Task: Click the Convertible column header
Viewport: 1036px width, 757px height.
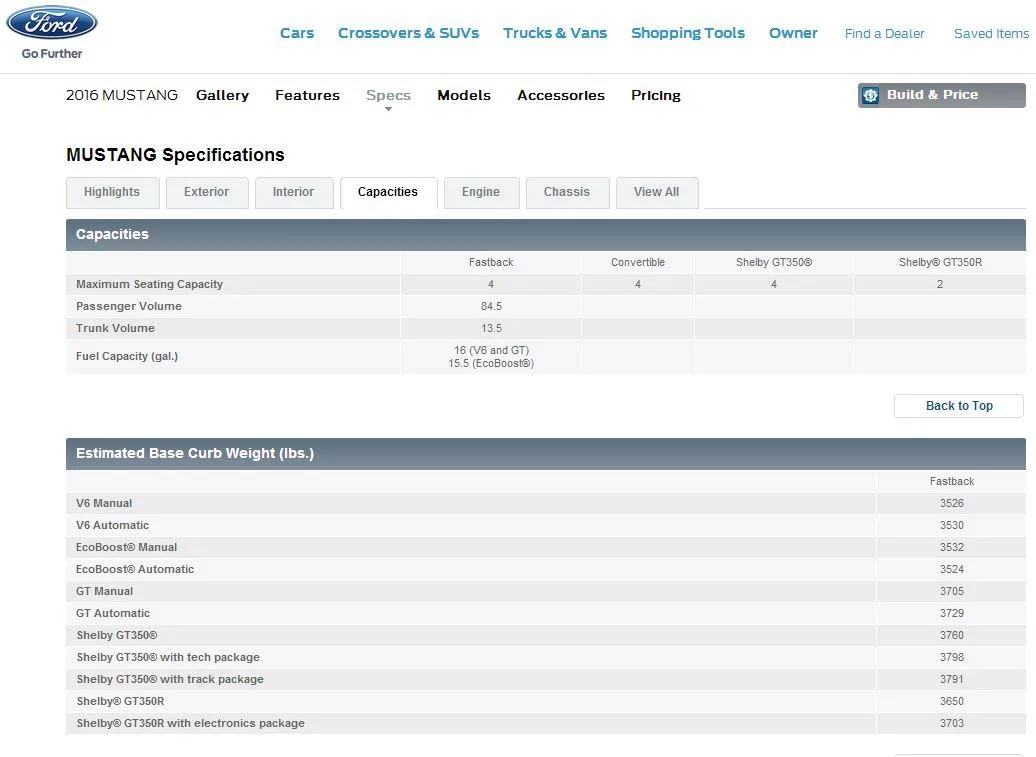Action: click(638, 262)
